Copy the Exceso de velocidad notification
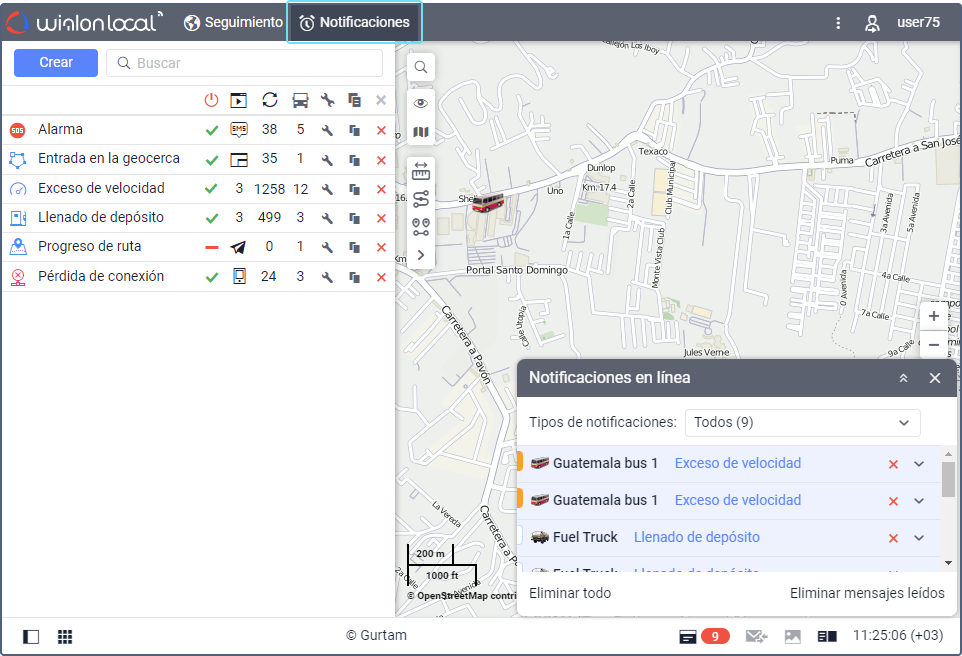Viewport: 962px width, 656px height. pyautogui.click(x=354, y=189)
